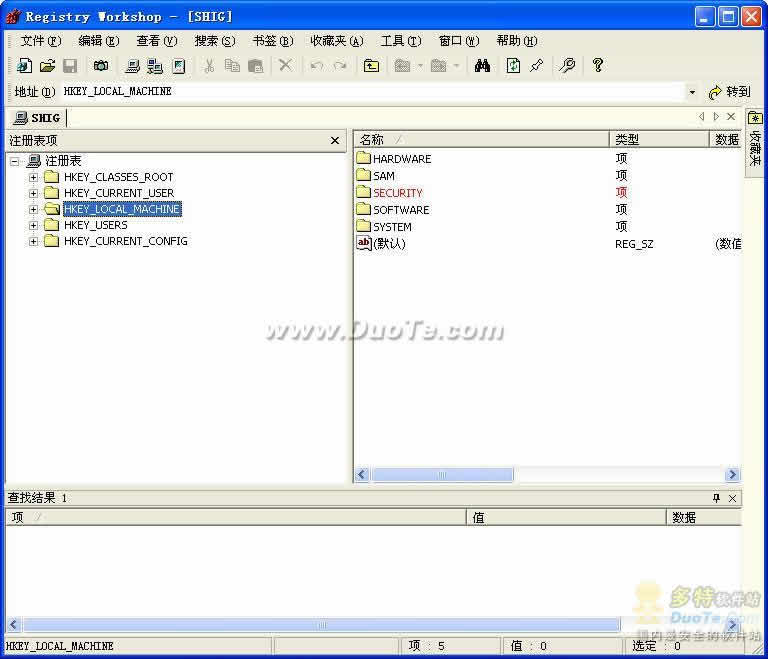Click the forward navigation folder icon
Viewport: 768px width, 659px height.
438,65
